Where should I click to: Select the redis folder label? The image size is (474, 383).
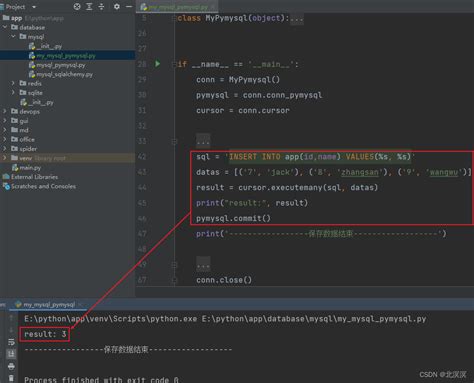pyautogui.click(x=35, y=83)
